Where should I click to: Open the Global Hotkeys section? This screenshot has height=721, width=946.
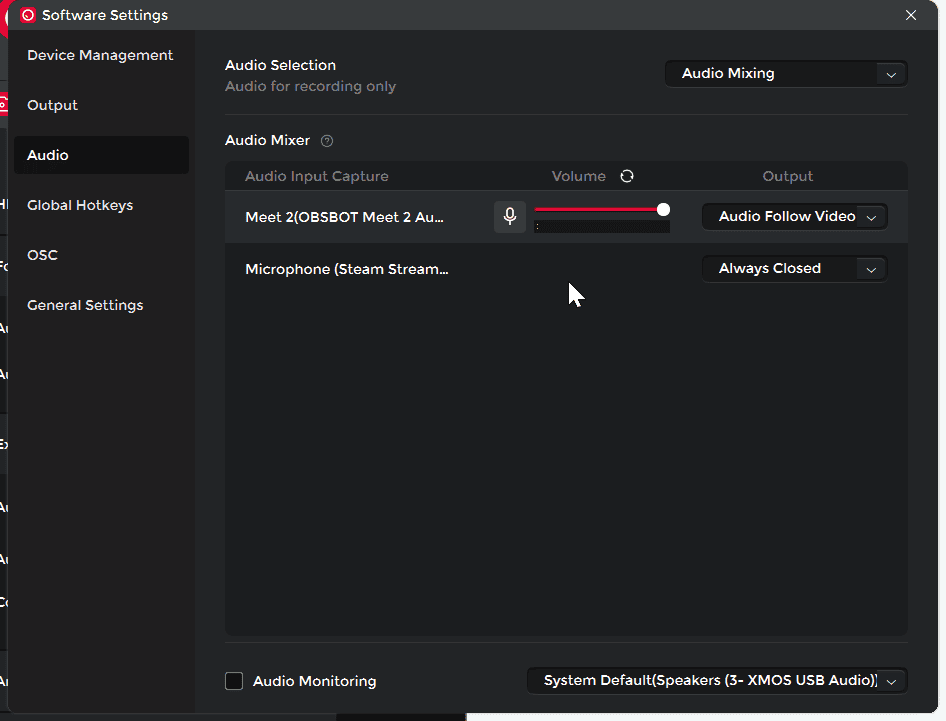[x=80, y=205]
